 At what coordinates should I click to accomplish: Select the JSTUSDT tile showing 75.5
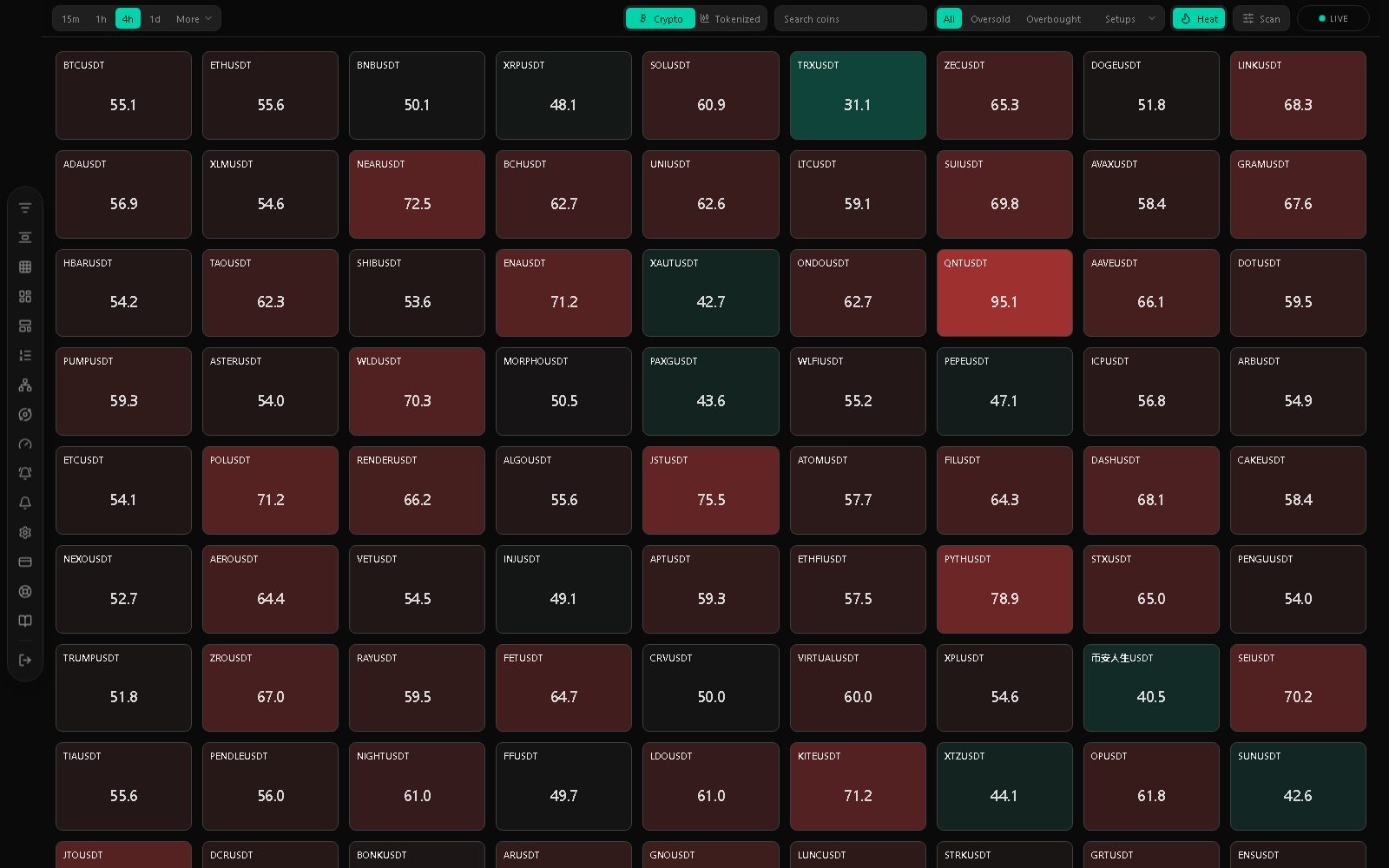711,490
